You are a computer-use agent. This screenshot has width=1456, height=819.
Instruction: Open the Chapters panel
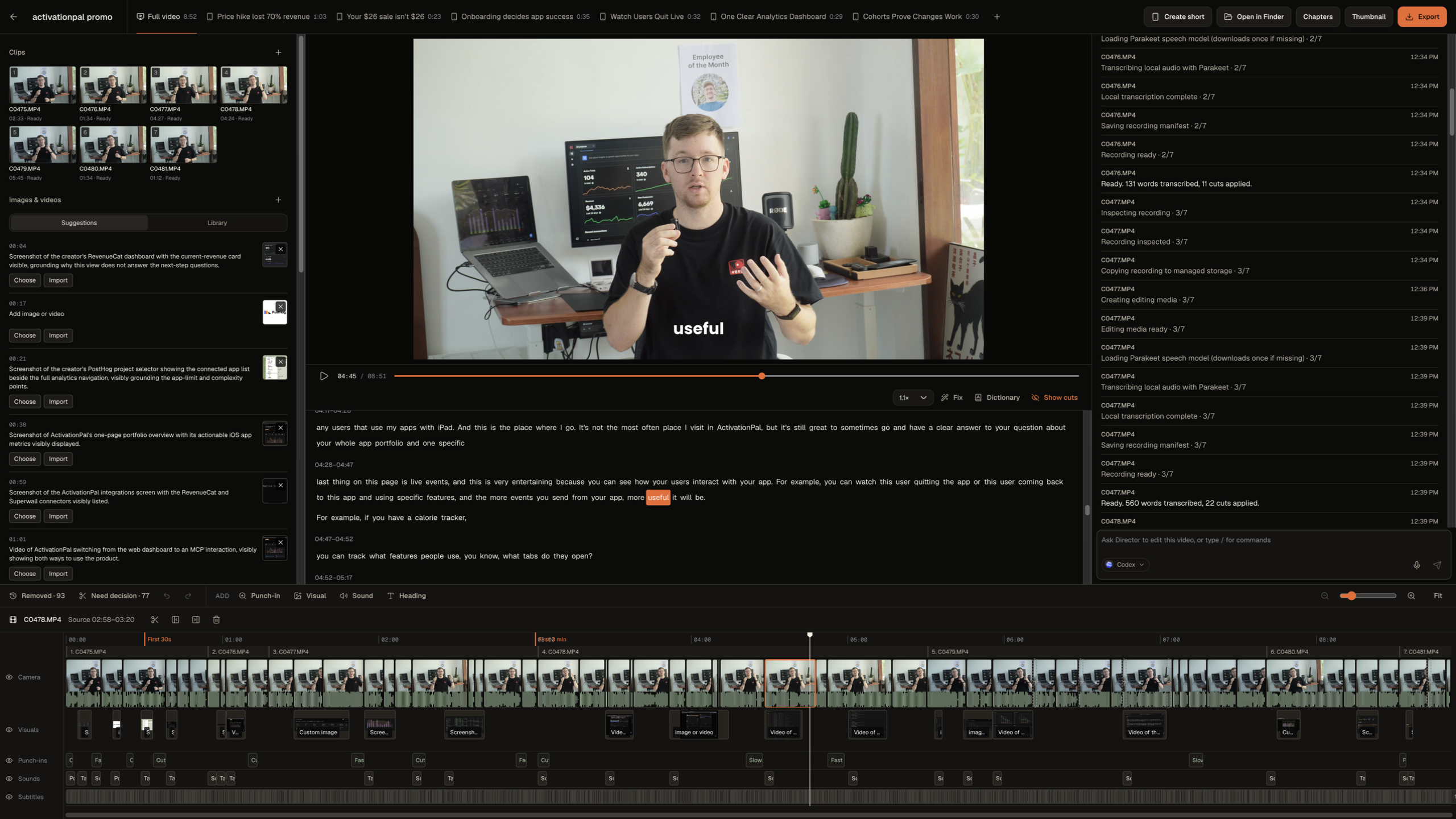(x=1317, y=17)
